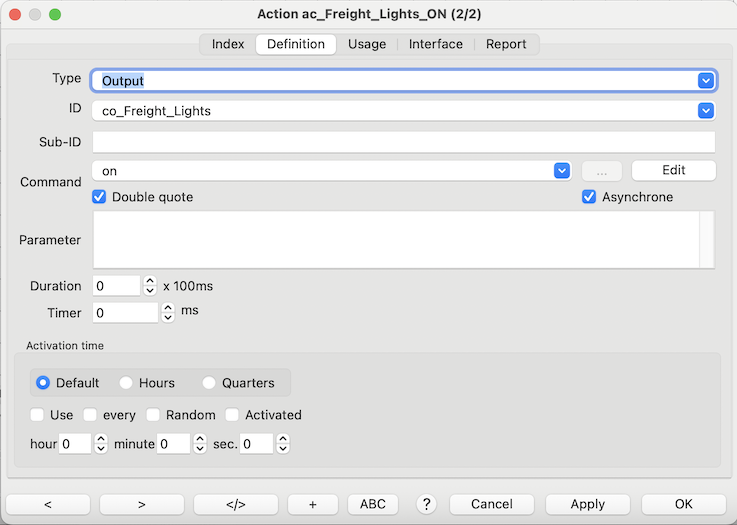Select the Hours radio button
This screenshot has height=525, width=737.
127,383
